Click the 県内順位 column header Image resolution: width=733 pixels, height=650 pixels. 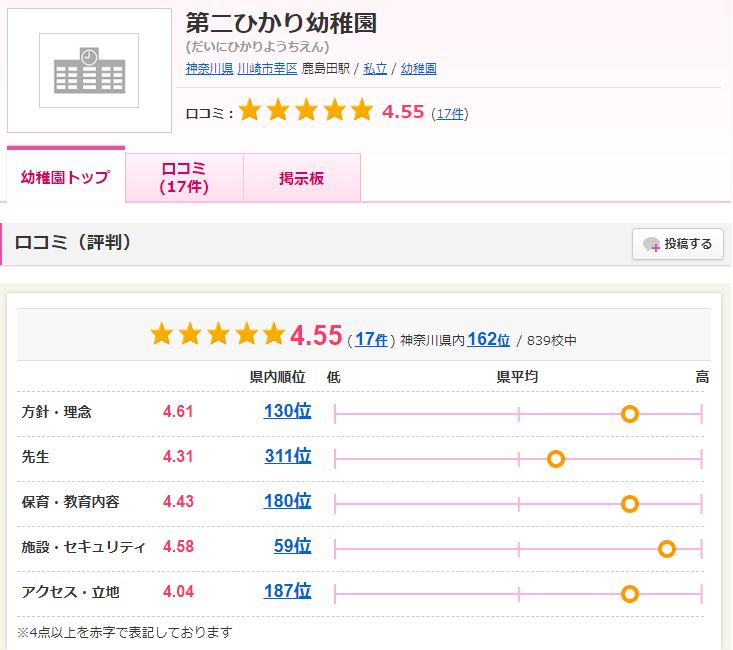(x=277, y=377)
